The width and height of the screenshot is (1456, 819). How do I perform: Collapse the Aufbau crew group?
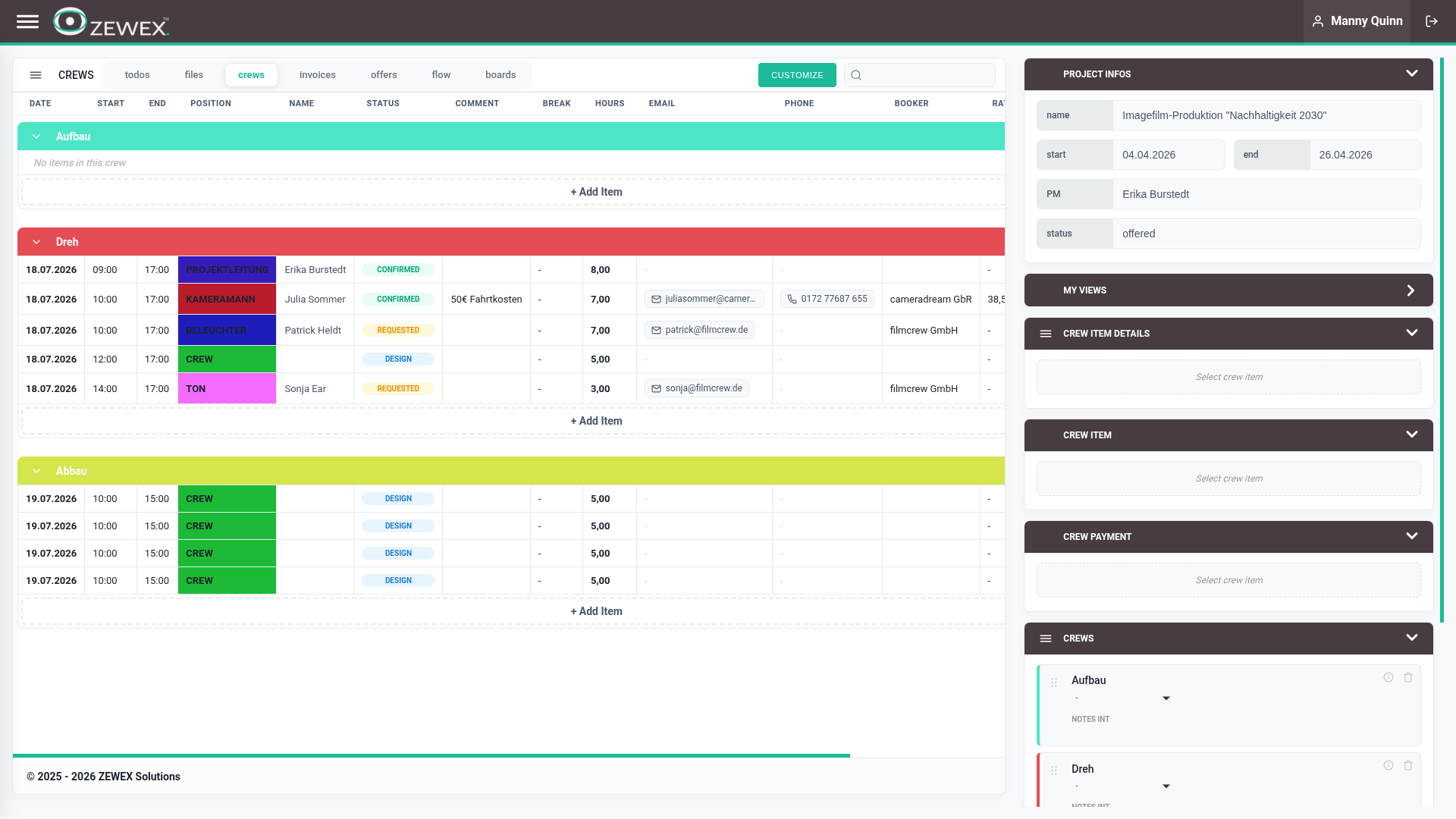pyautogui.click(x=36, y=136)
